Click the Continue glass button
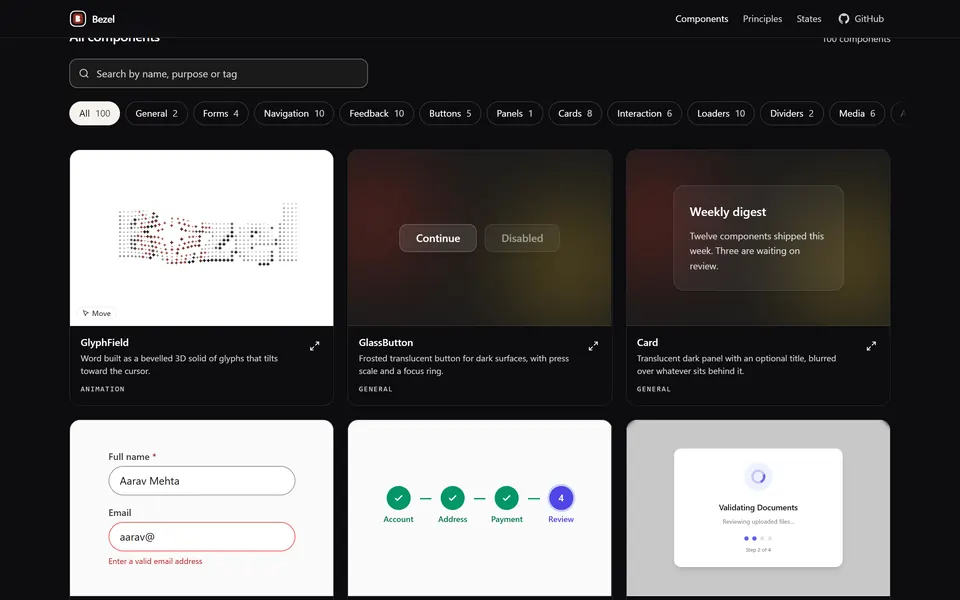Image resolution: width=960 pixels, height=600 pixels. click(x=438, y=238)
